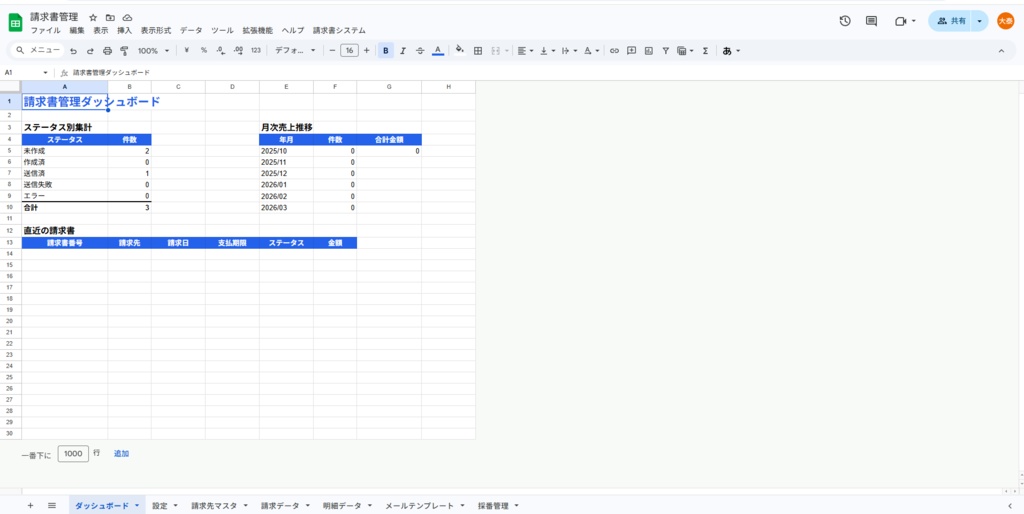Click the name box showing A1
This screenshot has width=1024, height=514.
pyautogui.click(x=26, y=72)
